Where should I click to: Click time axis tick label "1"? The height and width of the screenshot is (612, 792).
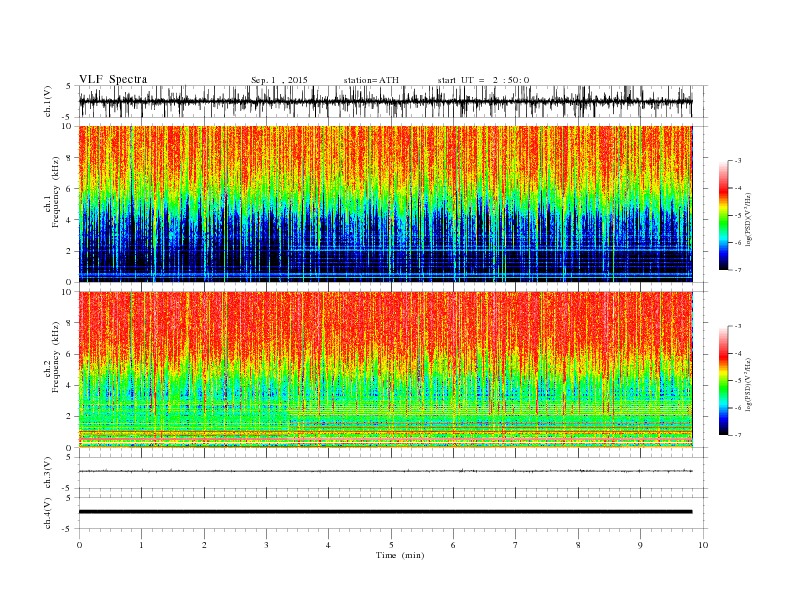(142, 545)
